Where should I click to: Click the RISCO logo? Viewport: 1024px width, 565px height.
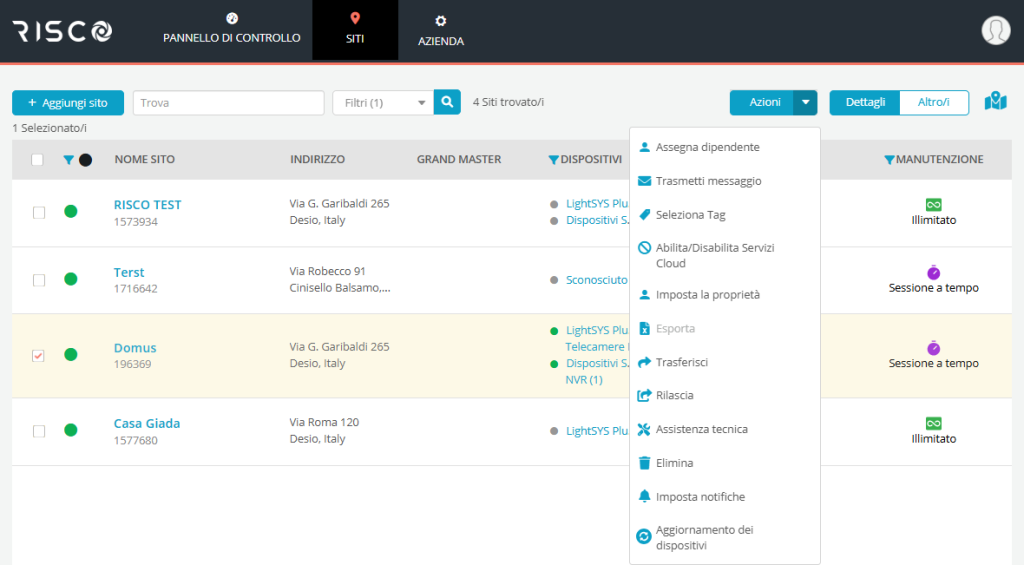(x=62, y=31)
